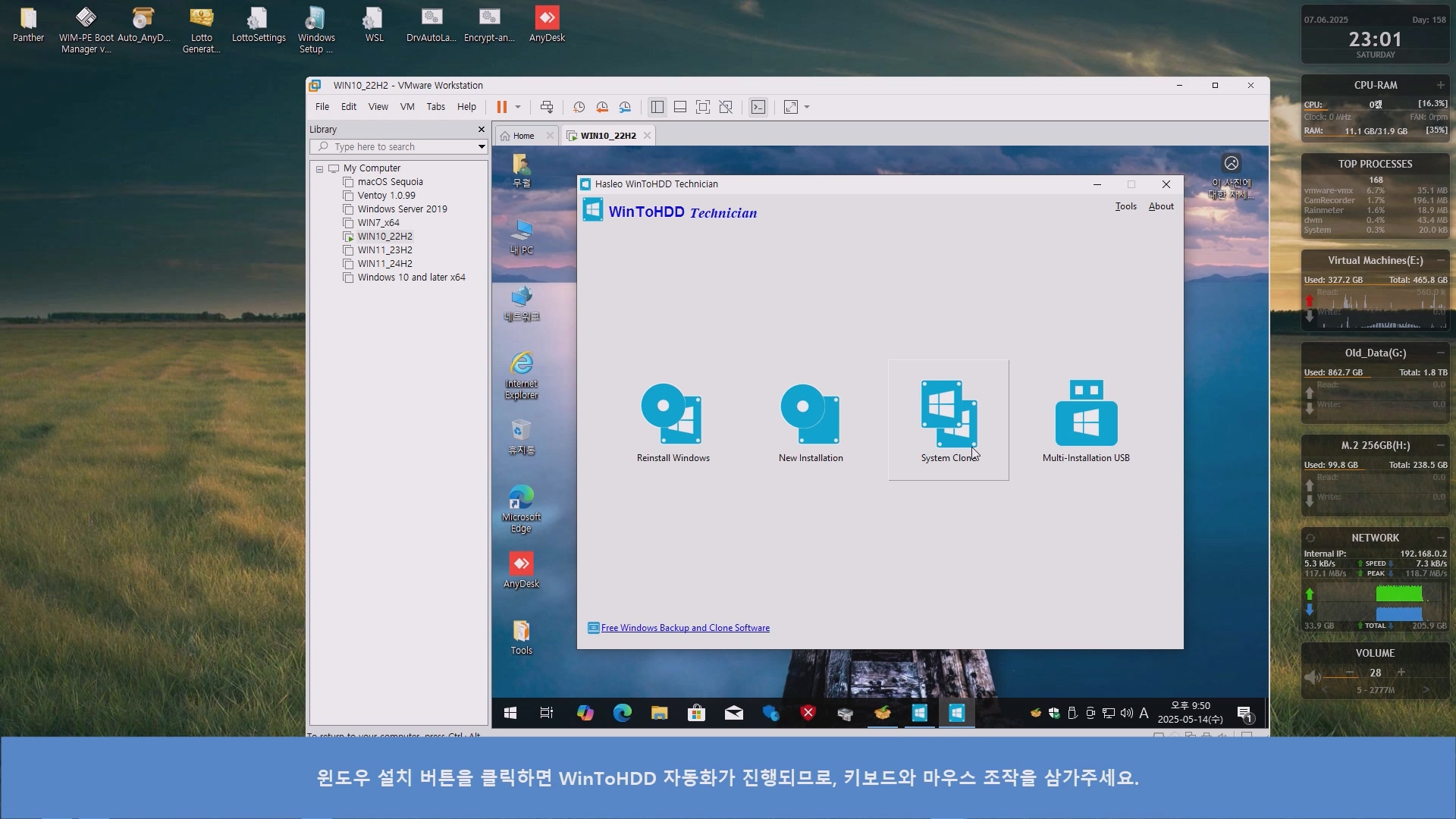
Task: Click Send Ctrl+Alt+Del toolbar icon in VMware
Action: [546, 107]
